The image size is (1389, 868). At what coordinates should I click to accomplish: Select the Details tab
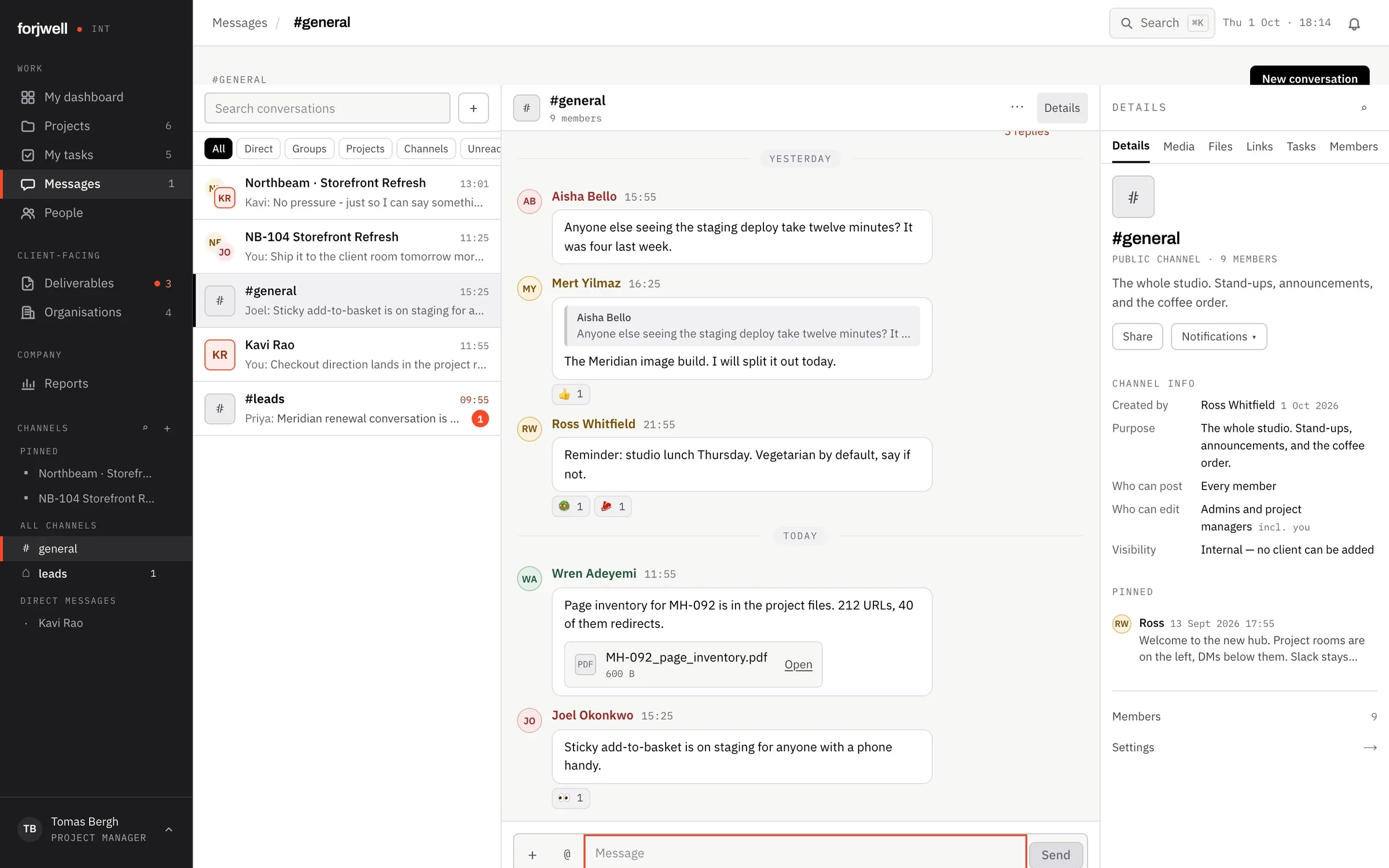[1131, 146]
